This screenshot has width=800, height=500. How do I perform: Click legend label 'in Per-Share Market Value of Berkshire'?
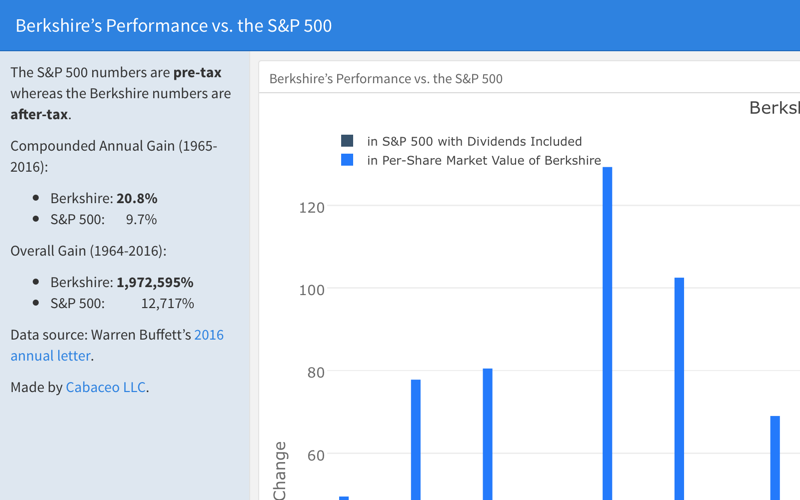pyautogui.click(x=484, y=160)
